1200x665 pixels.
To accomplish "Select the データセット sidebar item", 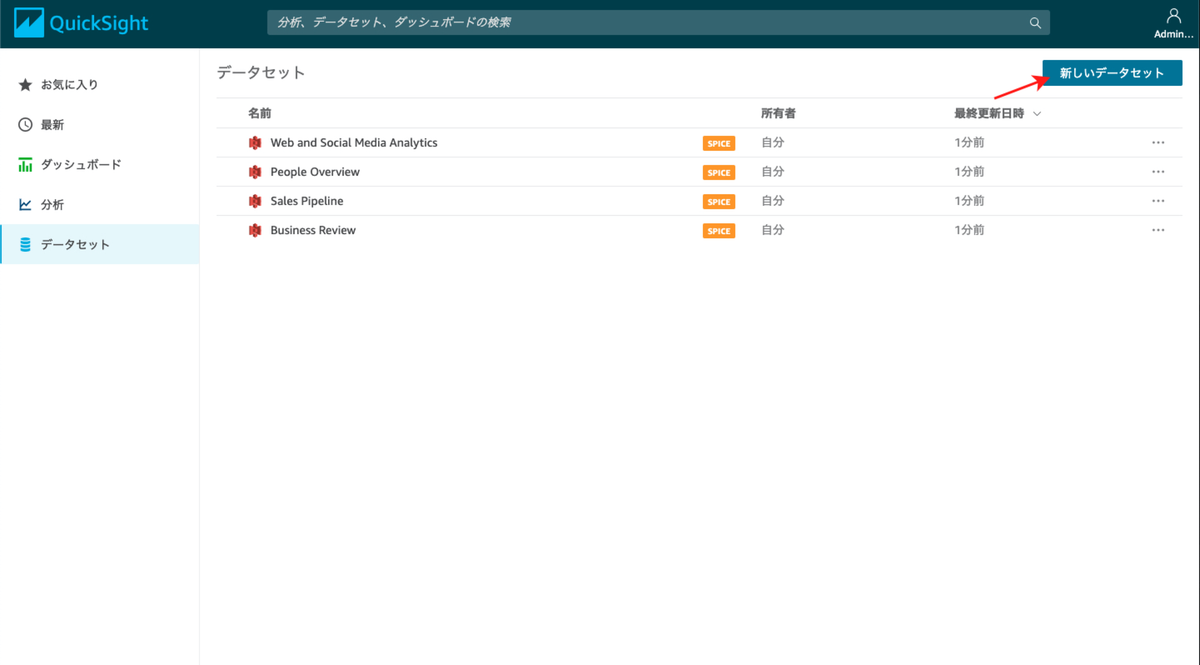I will 100,245.
